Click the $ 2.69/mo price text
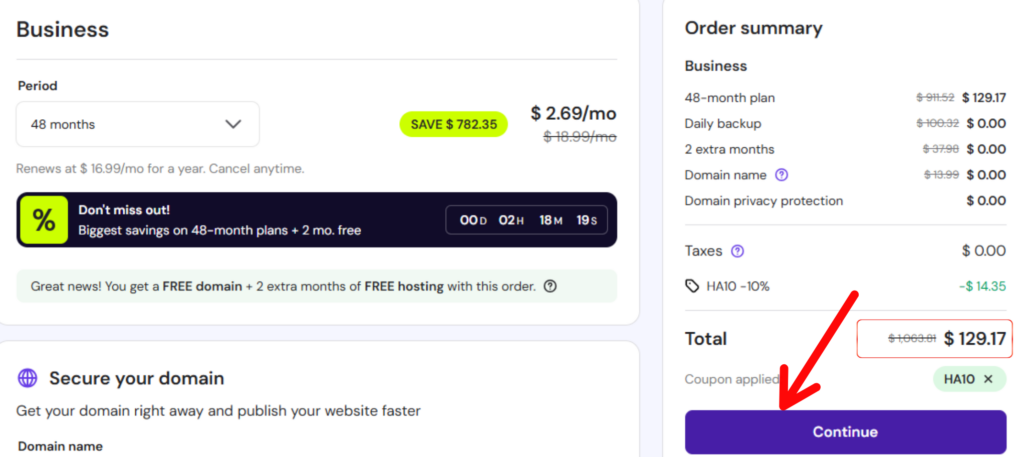This screenshot has width=1024, height=457. pos(573,112)
